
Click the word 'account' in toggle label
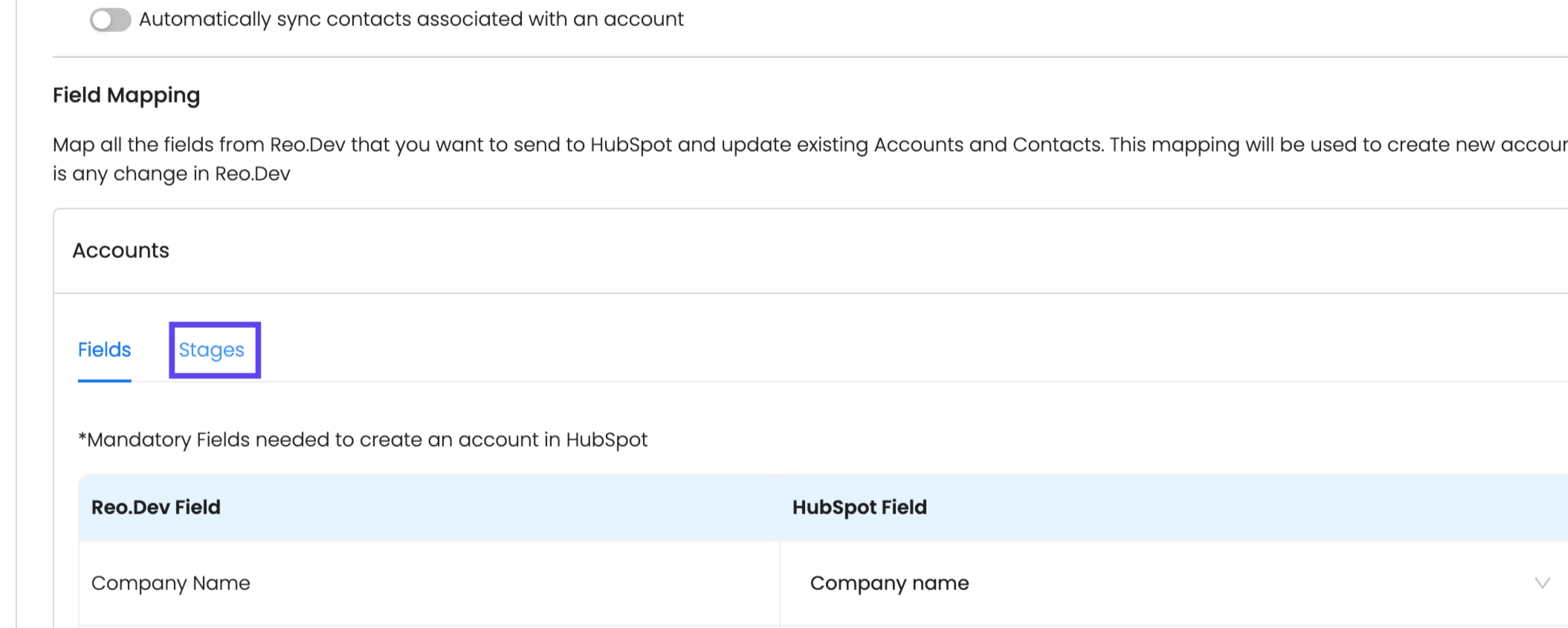(643, 19)
